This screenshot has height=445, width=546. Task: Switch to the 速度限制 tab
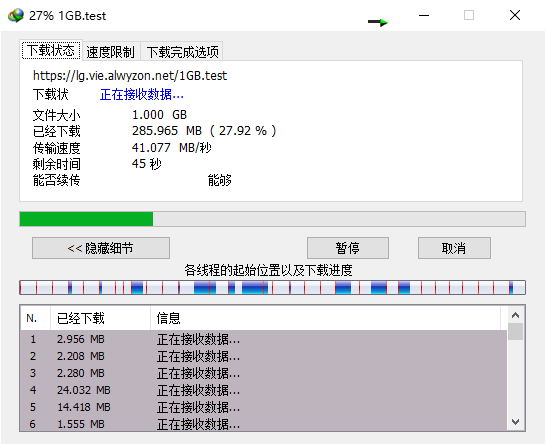(x=110, y=52)
